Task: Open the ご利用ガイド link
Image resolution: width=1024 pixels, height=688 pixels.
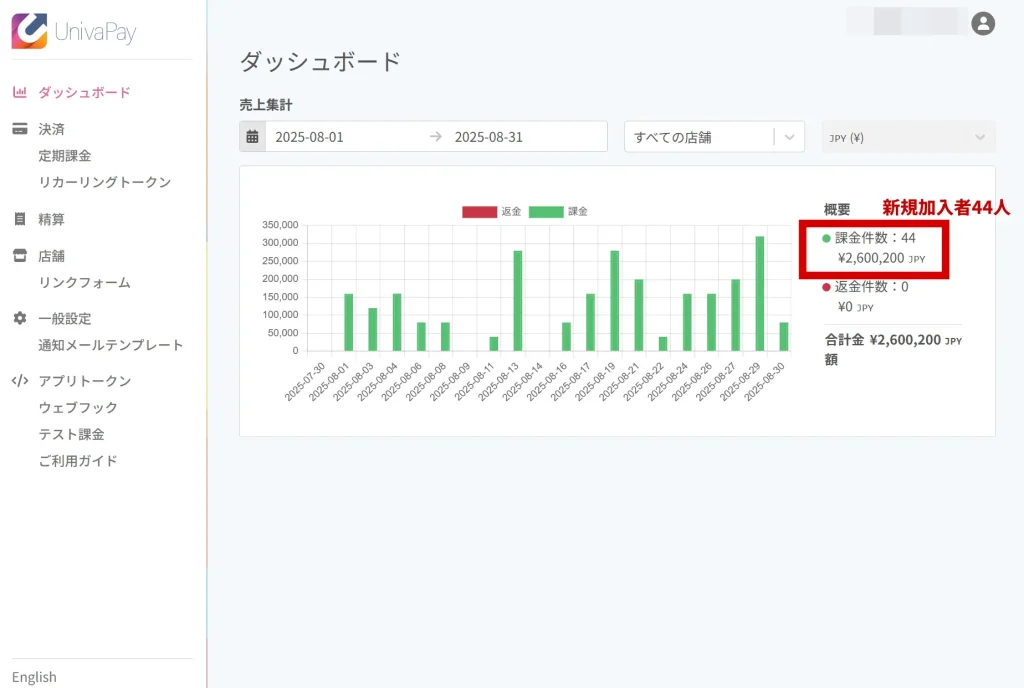Action: 78,461
